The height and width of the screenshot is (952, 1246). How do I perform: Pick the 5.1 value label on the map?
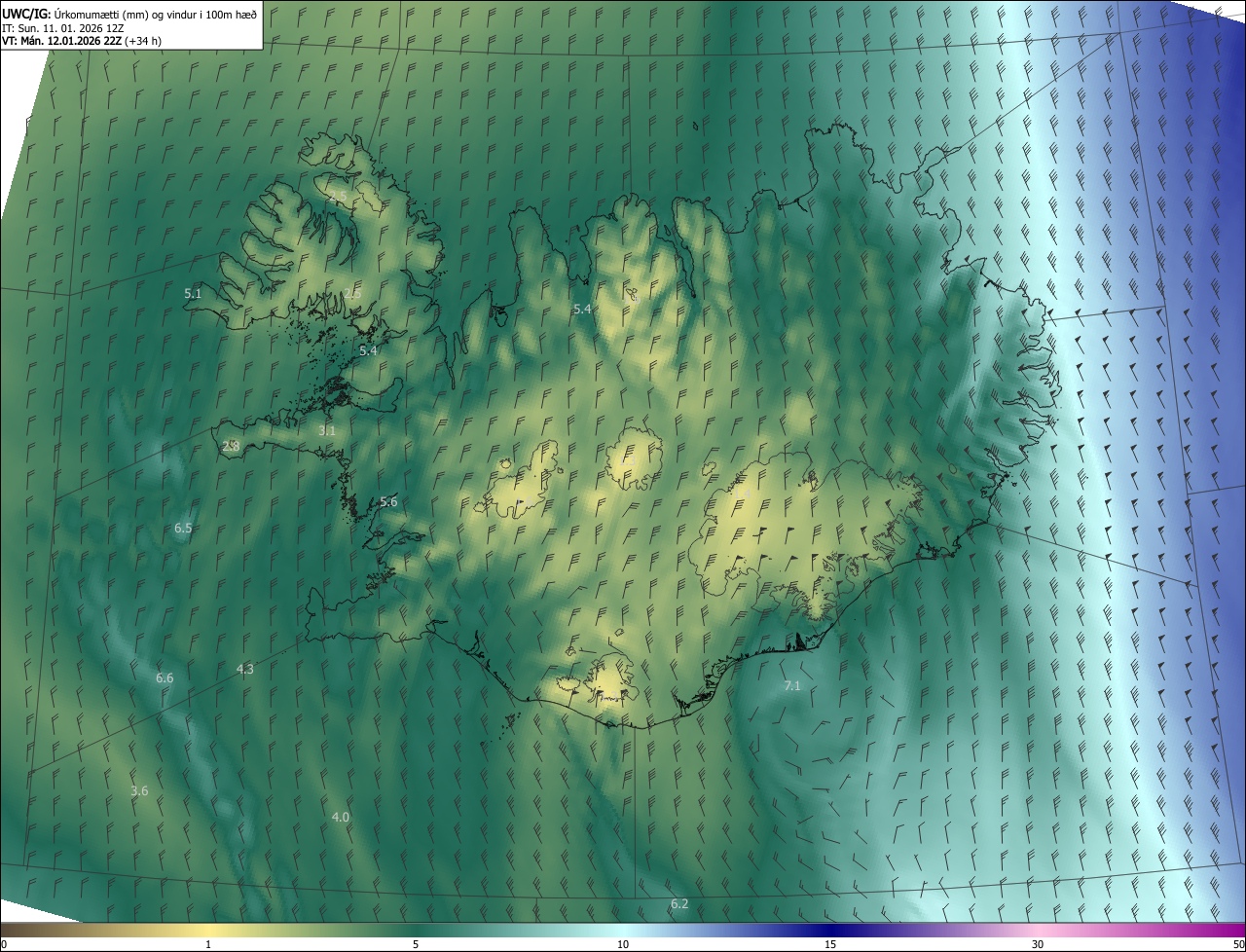[193, 293]
